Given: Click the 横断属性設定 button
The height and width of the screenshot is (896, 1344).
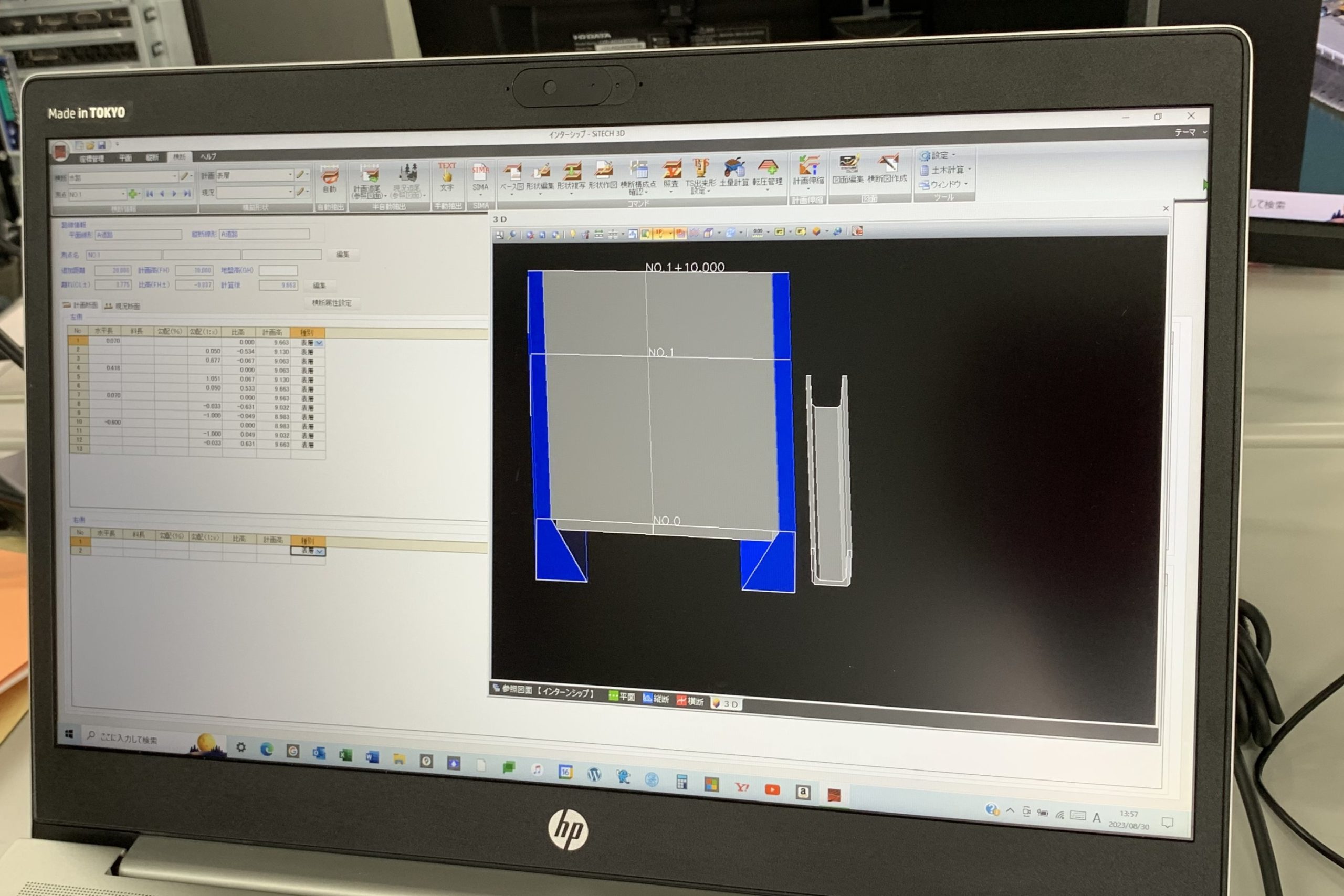Looking at the screenshot, I should [x=331, y=303].
